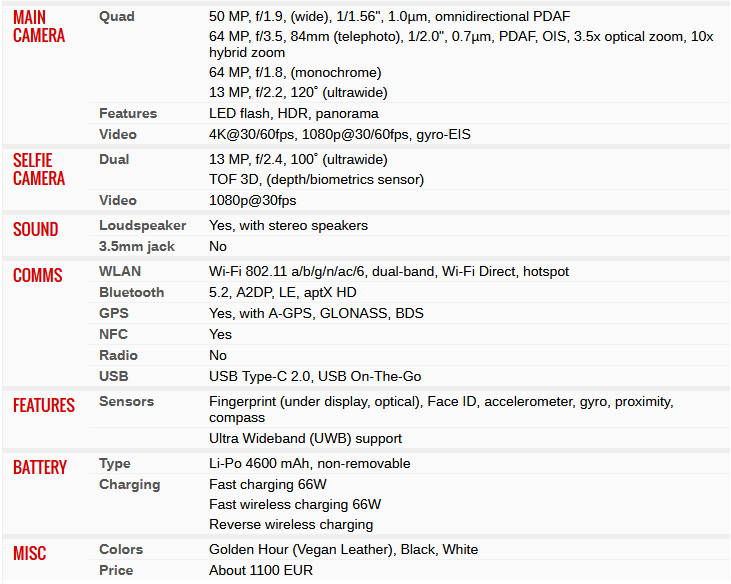Click the 3.5mm jack label
This screenshot has height=584, width=731.
135,247
